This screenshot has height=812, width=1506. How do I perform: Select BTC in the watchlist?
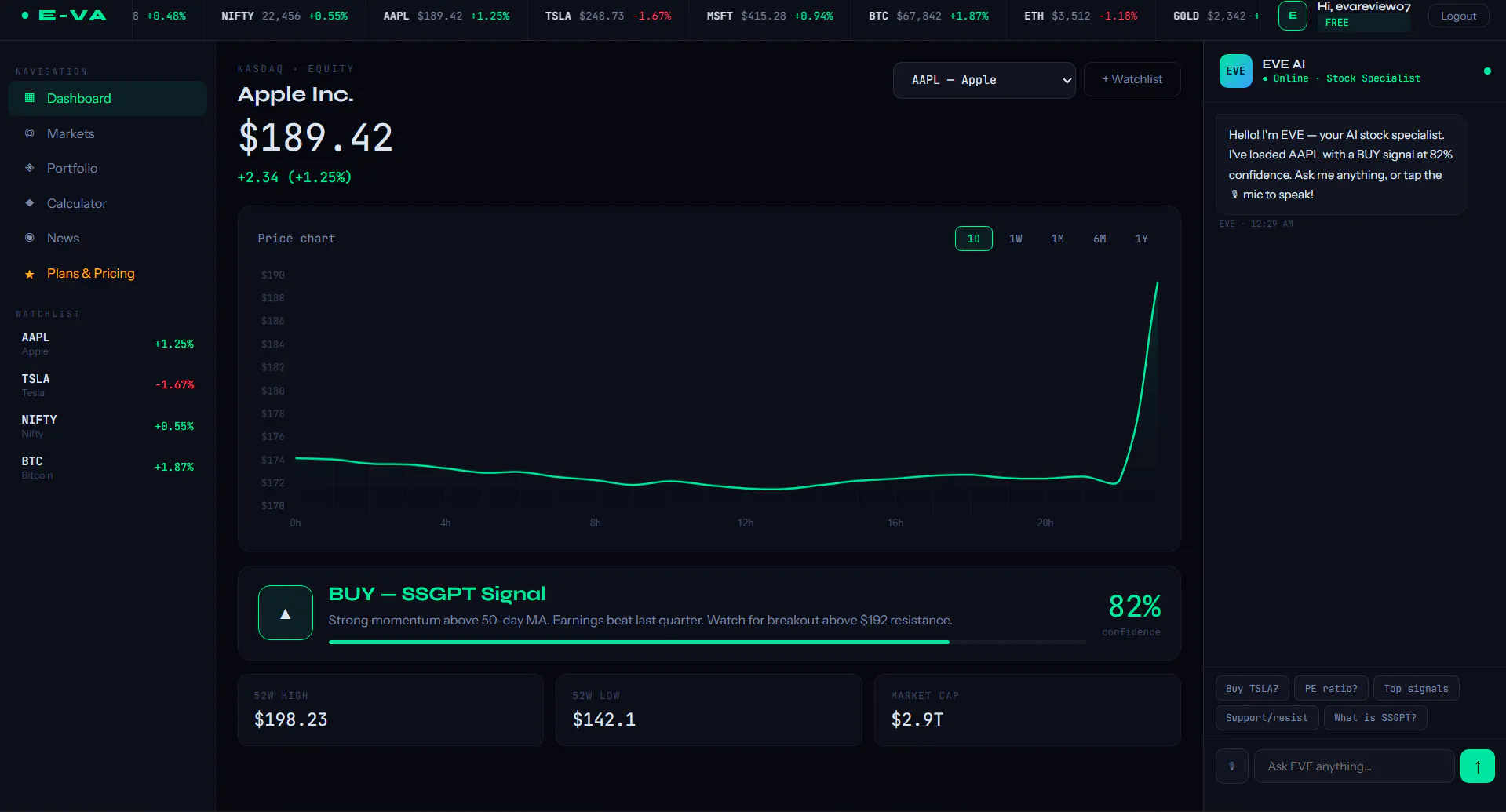click(108, 468)
